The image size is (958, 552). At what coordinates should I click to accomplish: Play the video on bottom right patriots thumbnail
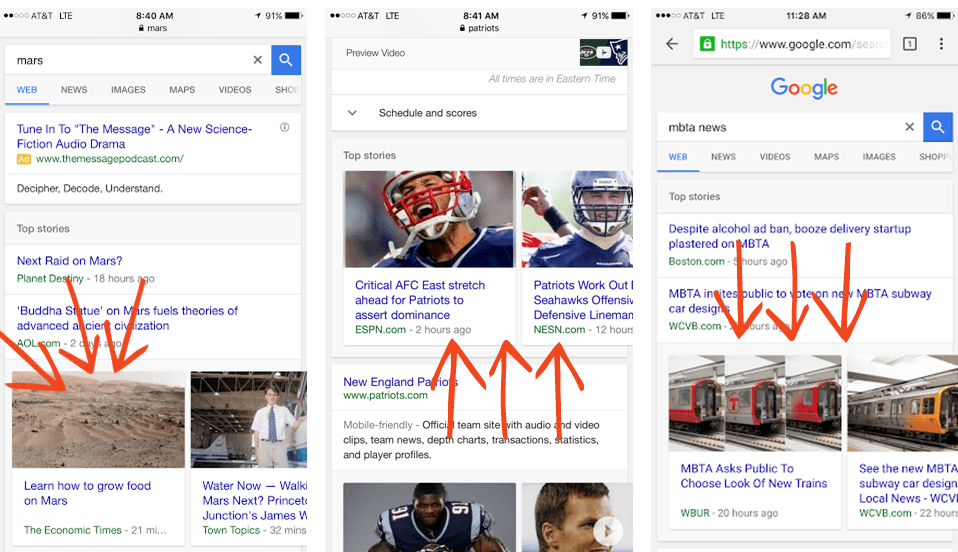(x=607, y=531)
